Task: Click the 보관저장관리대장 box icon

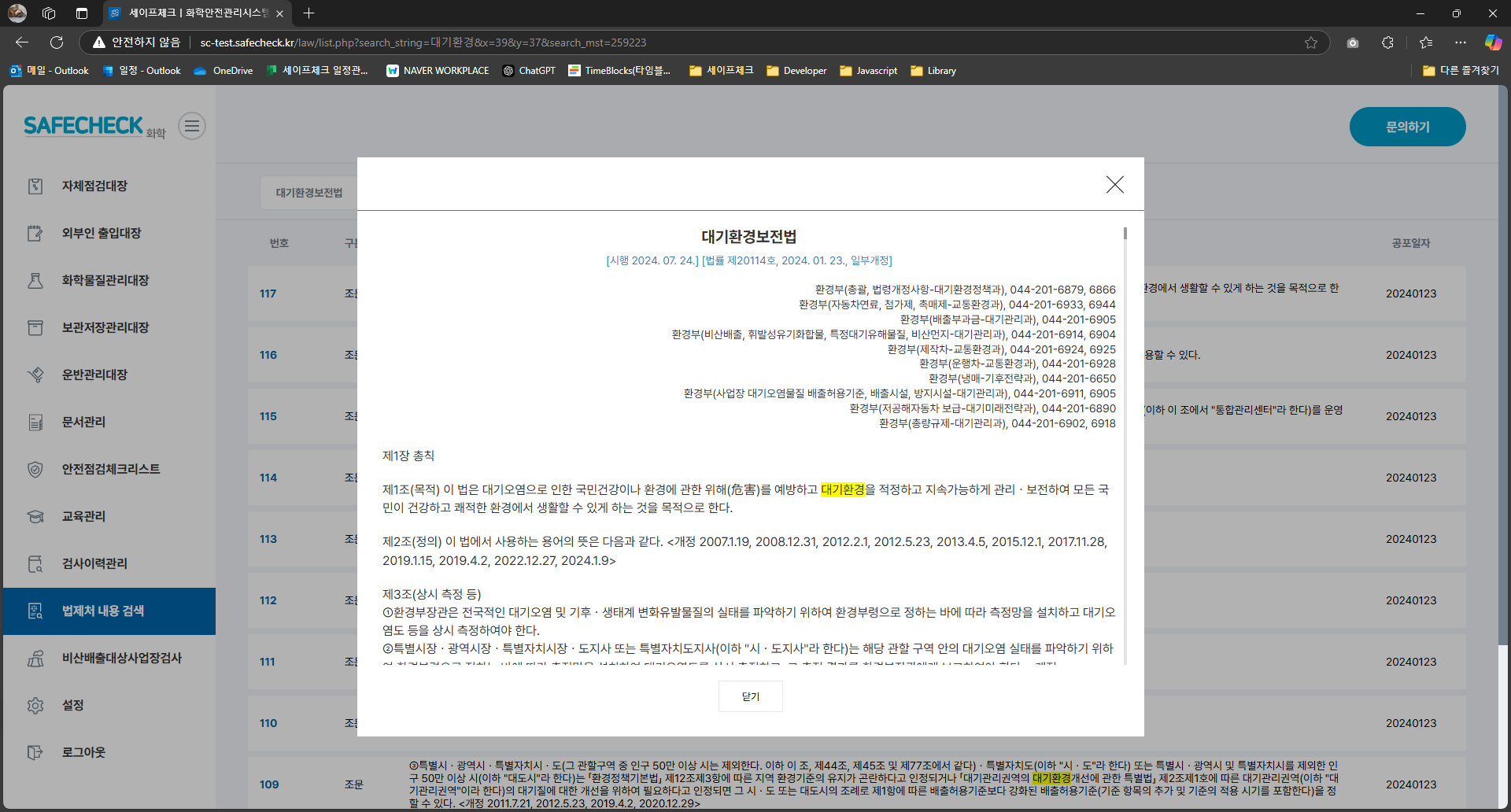Action: point(35,327)
